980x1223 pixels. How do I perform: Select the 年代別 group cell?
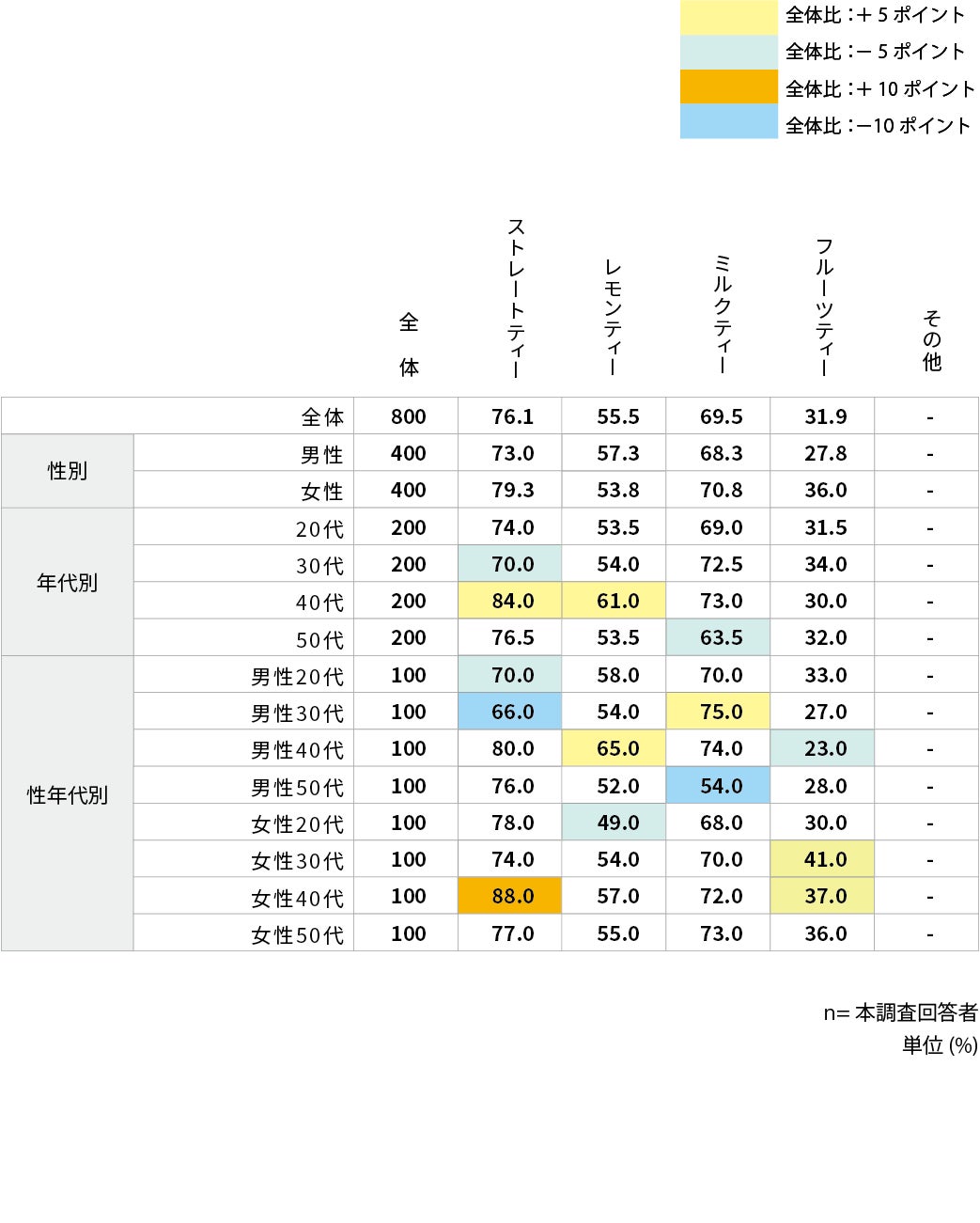click(x=67, y=582)
